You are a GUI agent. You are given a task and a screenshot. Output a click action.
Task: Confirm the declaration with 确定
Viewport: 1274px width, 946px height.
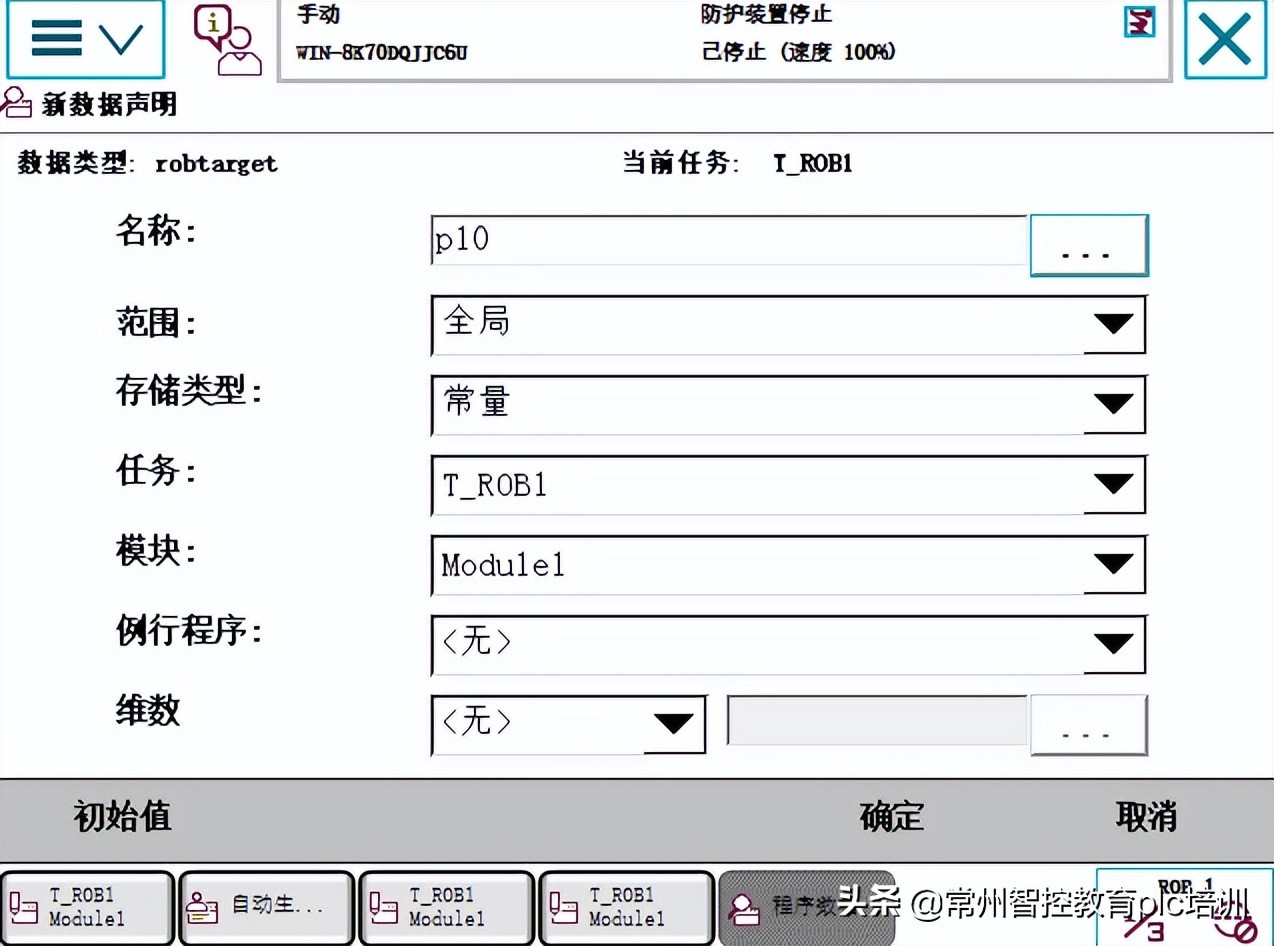[891, 817]
